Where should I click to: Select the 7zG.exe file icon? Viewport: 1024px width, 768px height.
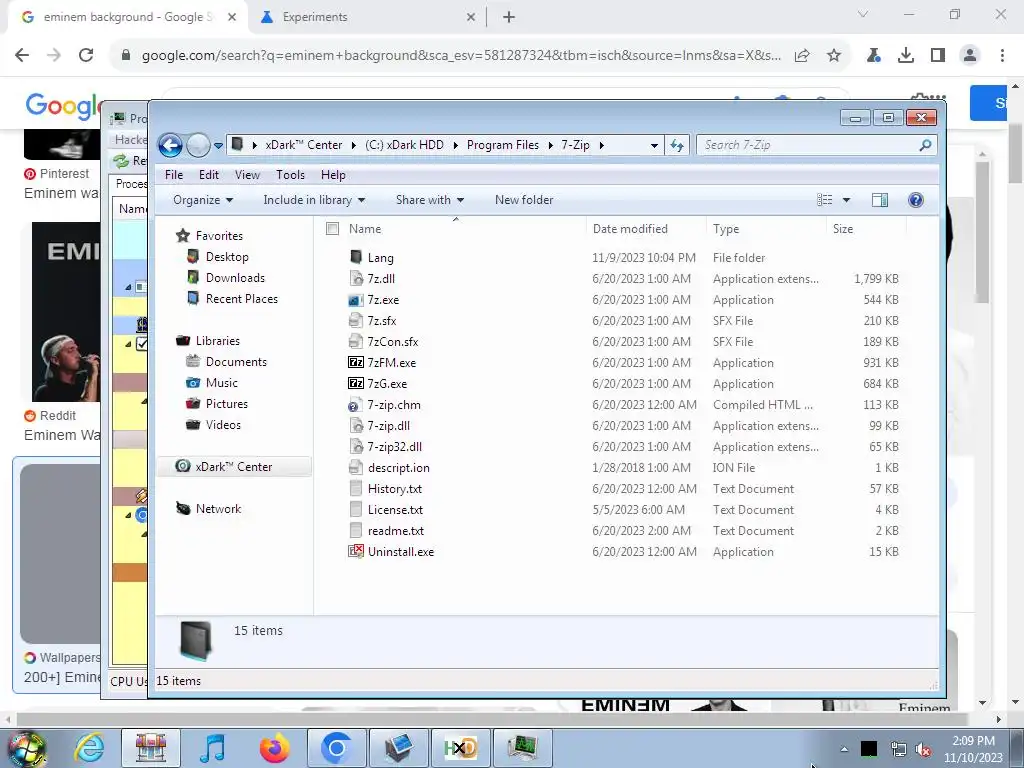click(x=355, y=383)
